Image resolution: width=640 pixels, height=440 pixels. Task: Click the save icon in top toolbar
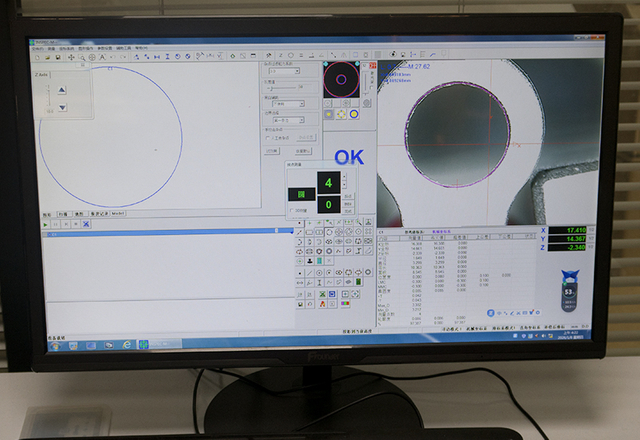coord(59,57)
